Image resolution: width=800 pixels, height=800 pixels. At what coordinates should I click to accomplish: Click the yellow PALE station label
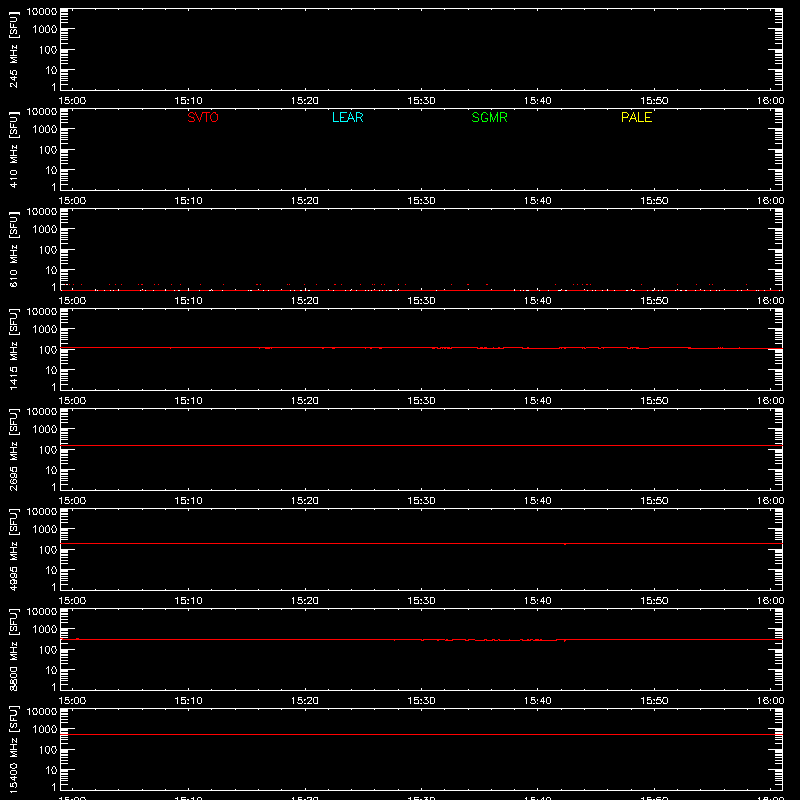[x=636, y=117]
